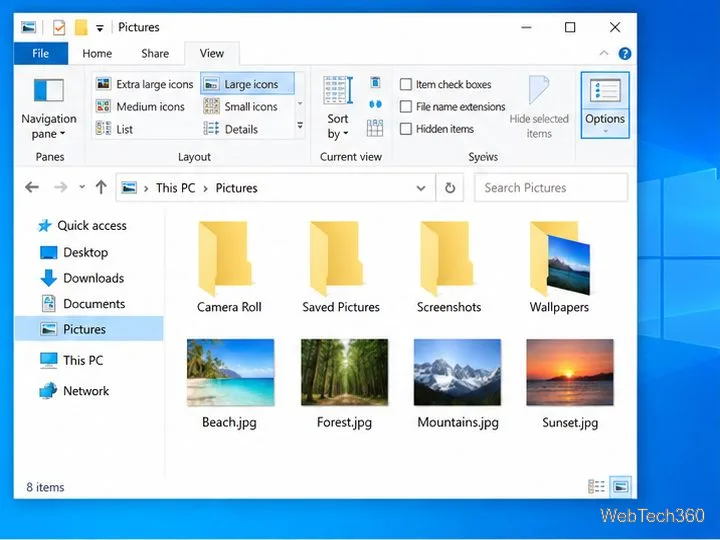Expand the address bar history dropdown

click(421, 188)
